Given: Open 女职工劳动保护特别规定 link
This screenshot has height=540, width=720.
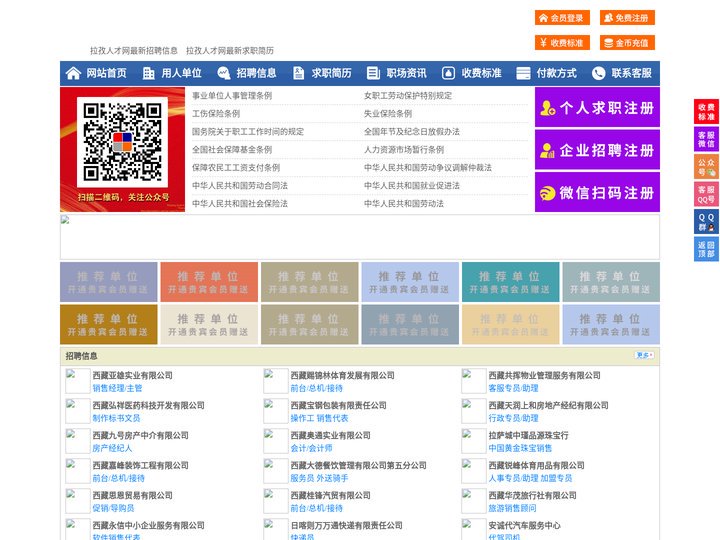Looking at the screenshot, I should (408, 96).
